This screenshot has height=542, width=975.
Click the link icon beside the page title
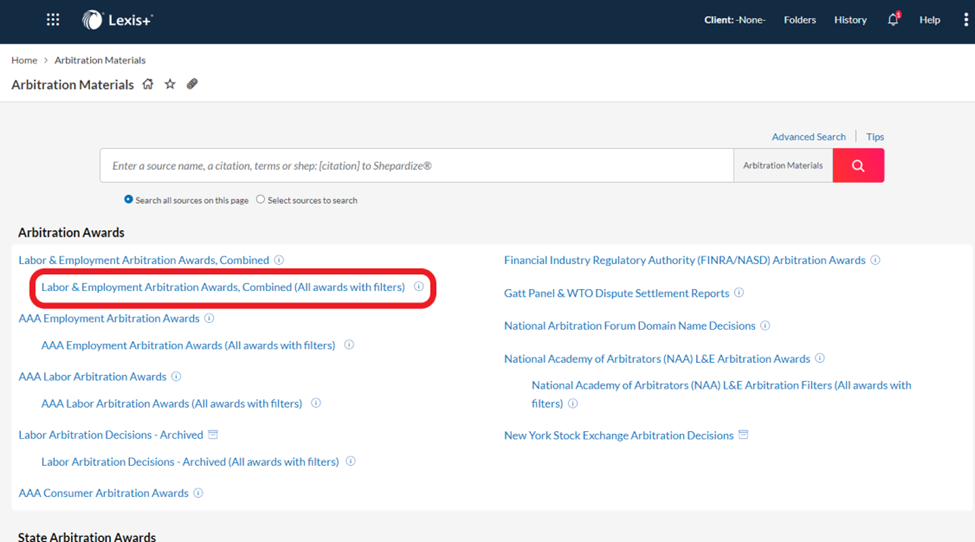(x=192, y=84)
